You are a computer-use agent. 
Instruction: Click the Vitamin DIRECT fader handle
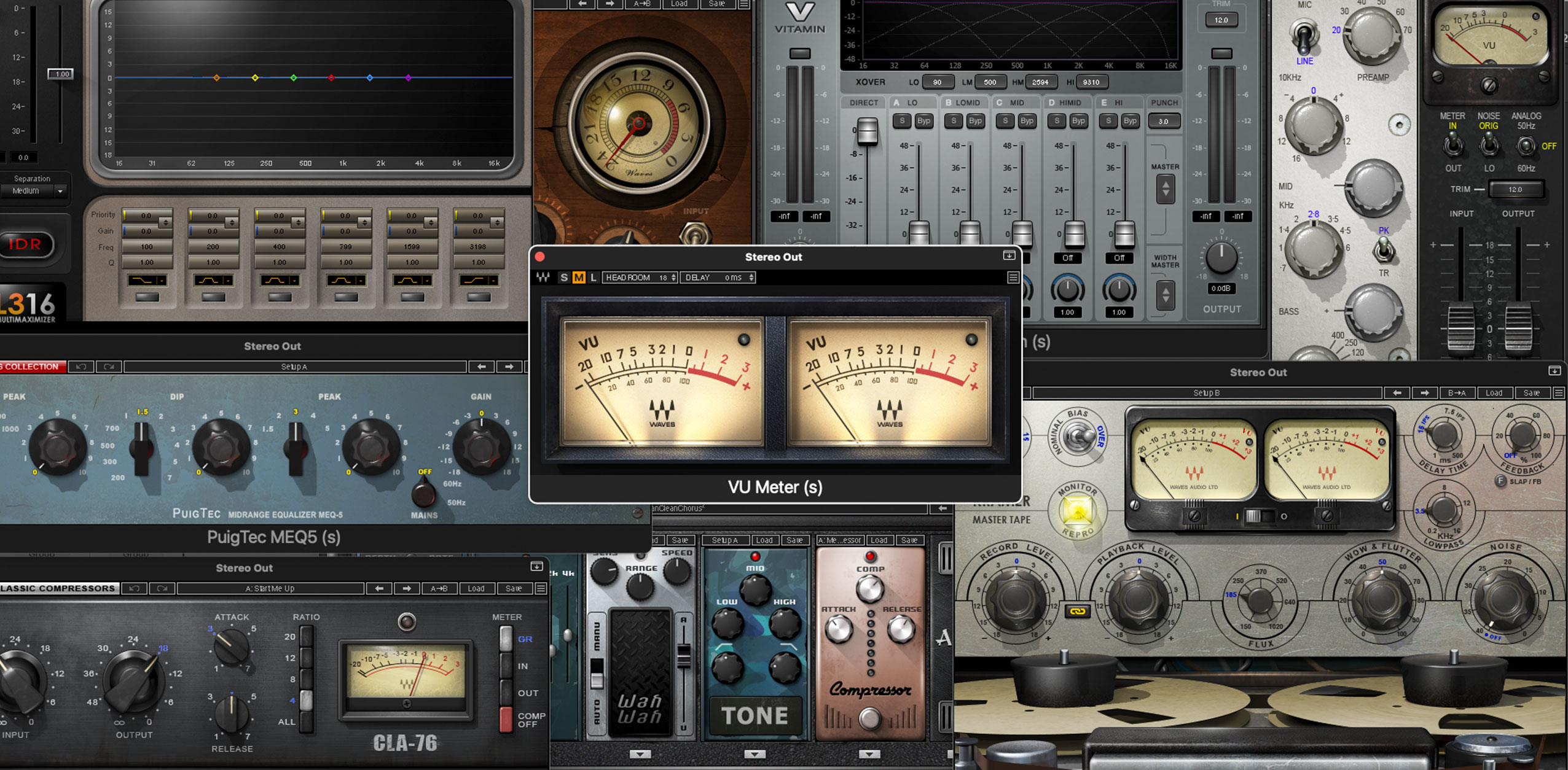(867, 130)
